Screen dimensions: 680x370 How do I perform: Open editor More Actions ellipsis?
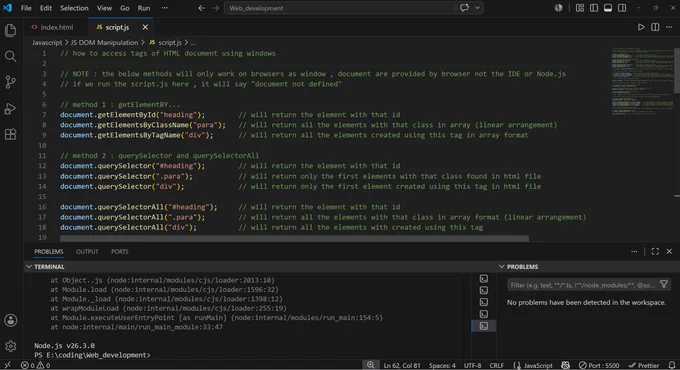coord(669,27)
